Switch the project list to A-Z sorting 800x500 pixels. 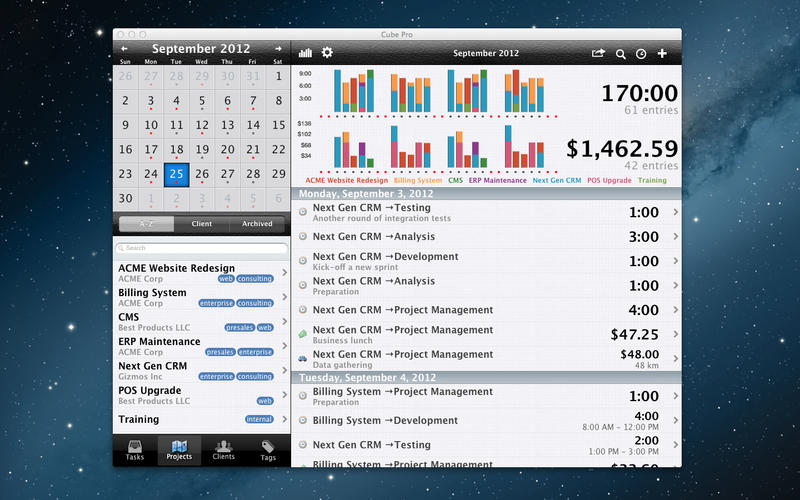click(145, 224)
